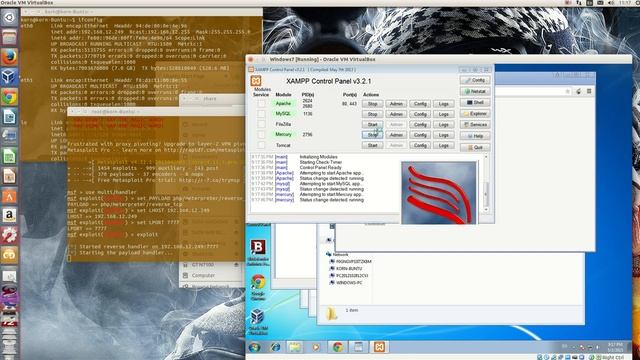Open VirtualBox from Ubuntu launcher
This screenshot has height=360, width=640.
(x=9, y=77)
